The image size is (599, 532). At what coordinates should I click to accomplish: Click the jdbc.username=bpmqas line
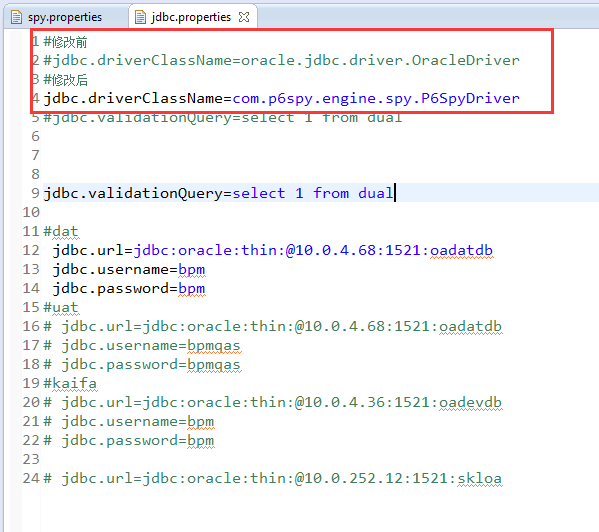click(x=142, y=346)
